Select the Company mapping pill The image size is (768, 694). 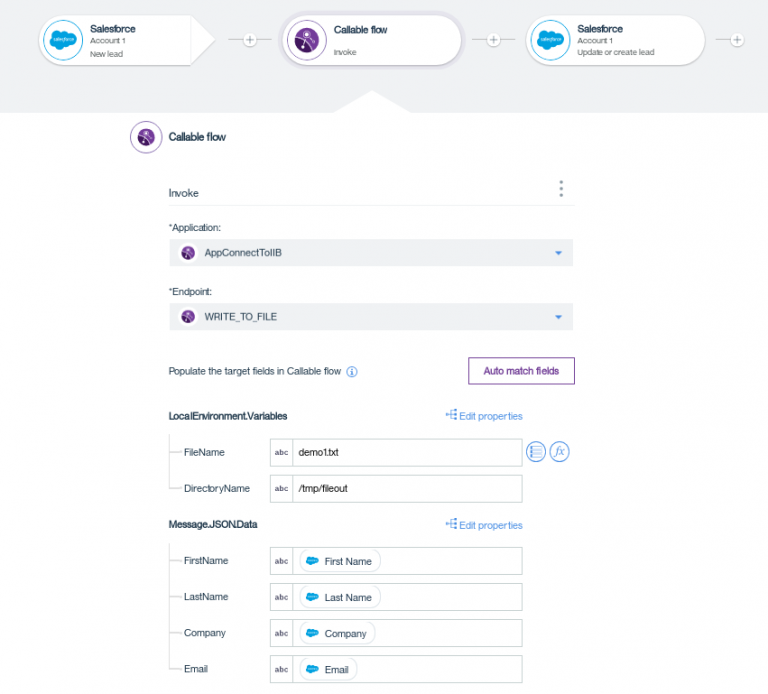[337, 633]
